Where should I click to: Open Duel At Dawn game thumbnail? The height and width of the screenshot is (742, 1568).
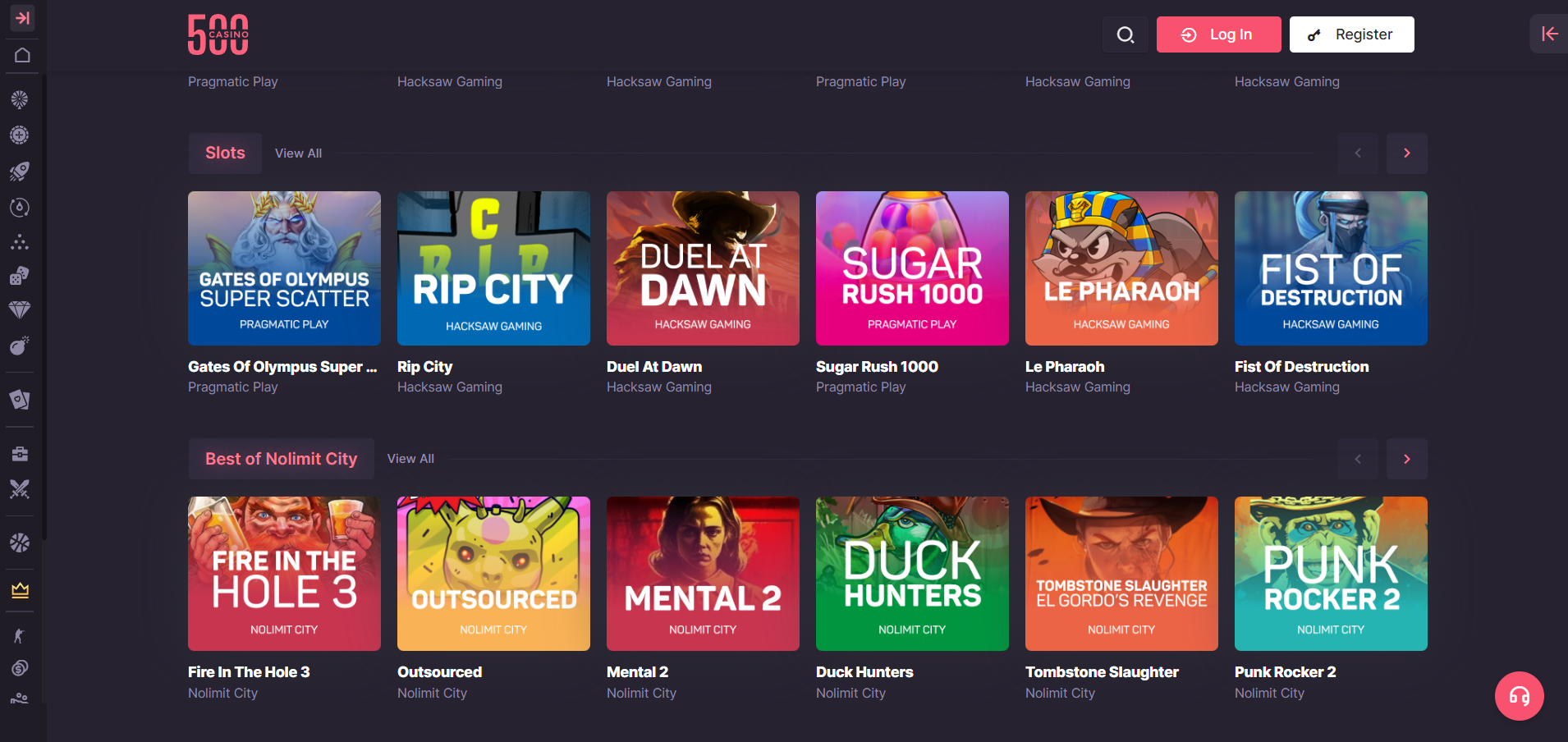click(x=703, y=268)
